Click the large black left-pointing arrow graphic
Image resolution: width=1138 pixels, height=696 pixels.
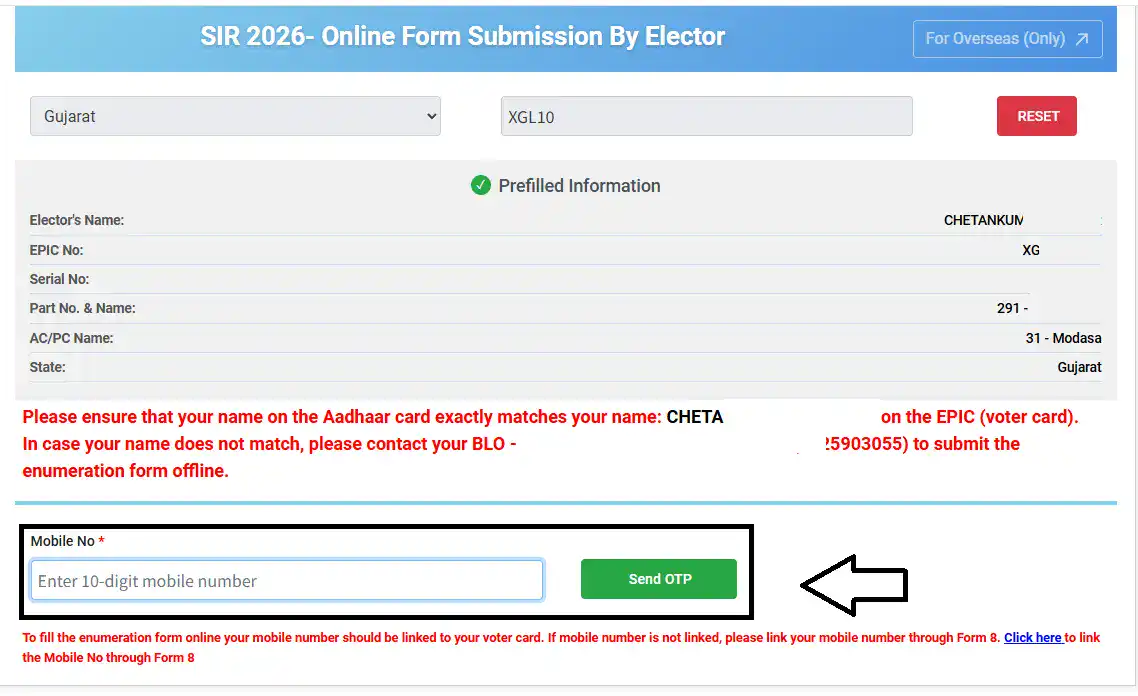[854, 584]
